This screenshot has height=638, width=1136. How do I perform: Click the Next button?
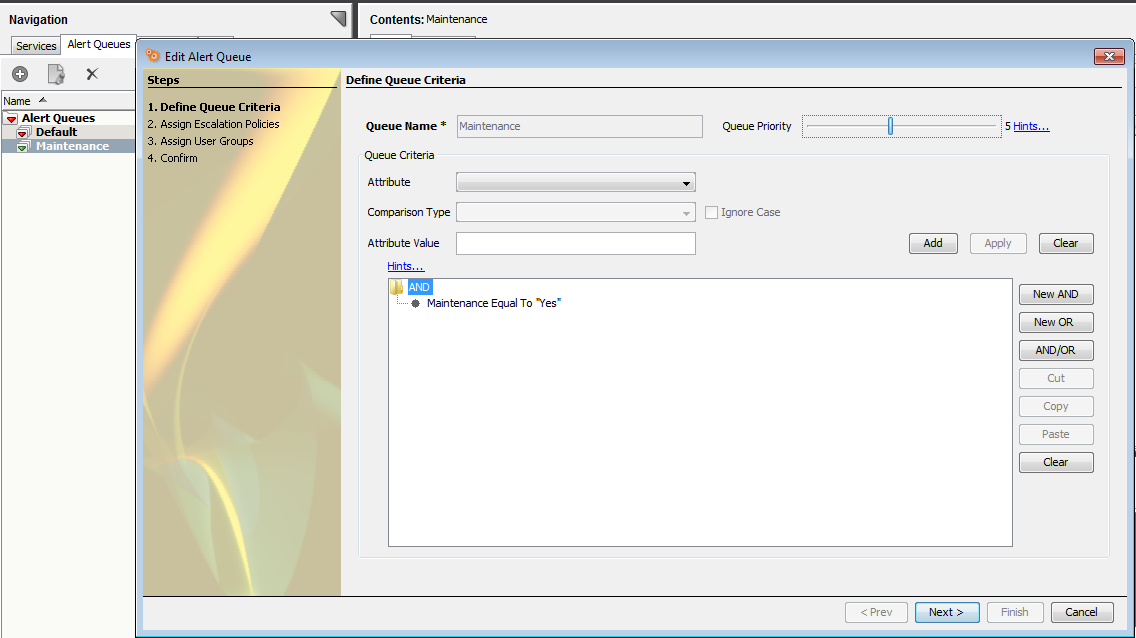(x=946, y=612)
